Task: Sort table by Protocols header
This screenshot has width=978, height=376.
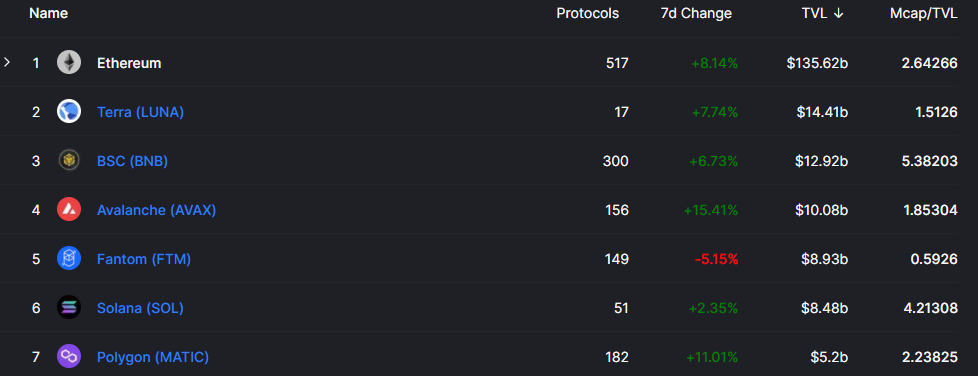Action: 588,14
